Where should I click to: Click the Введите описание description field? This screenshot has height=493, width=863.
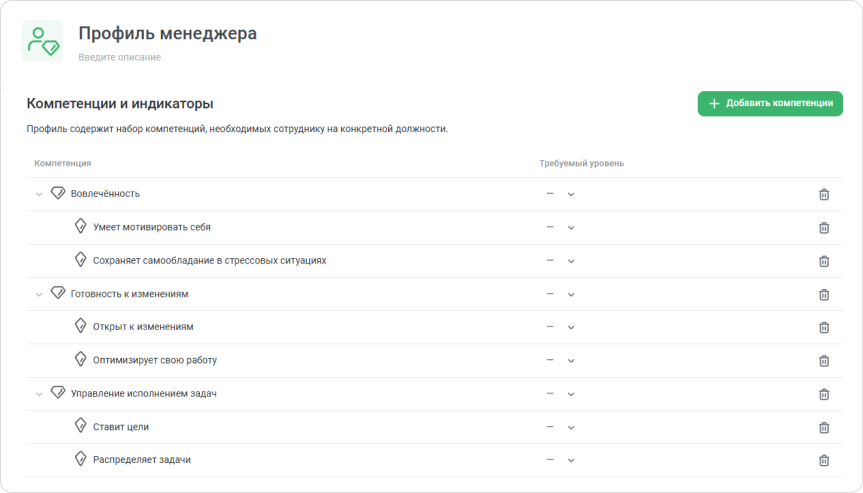pos(120,57)
